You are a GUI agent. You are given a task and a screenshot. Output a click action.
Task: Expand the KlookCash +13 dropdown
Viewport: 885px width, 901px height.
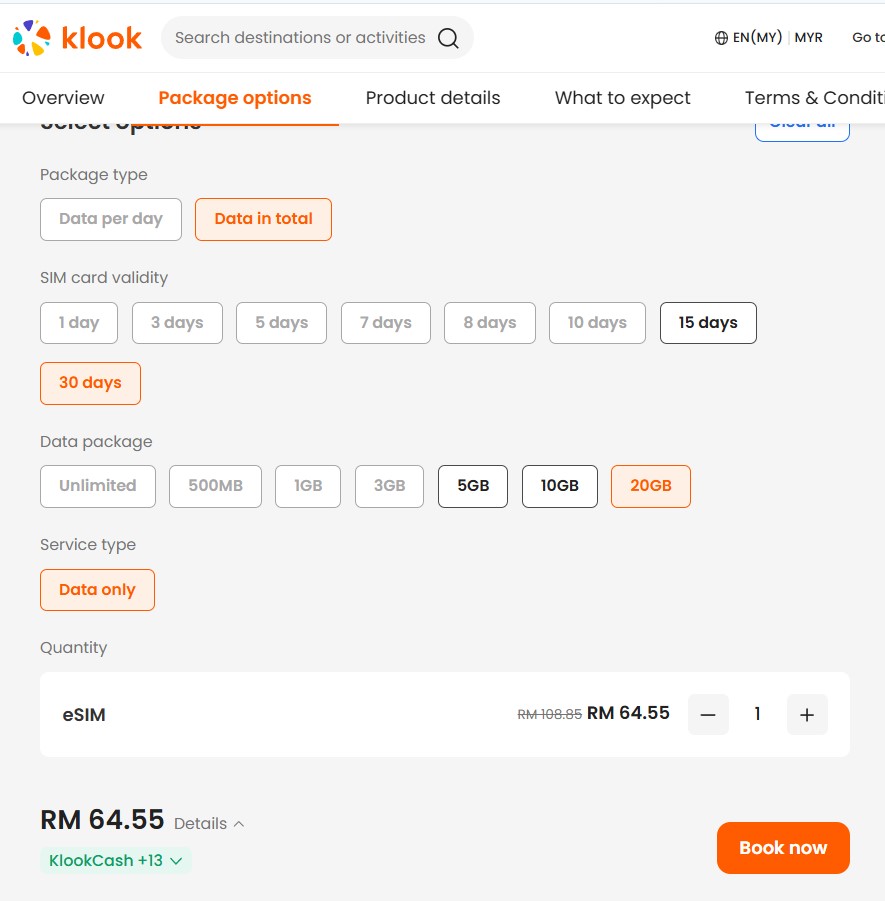click(x=116, y=861)
